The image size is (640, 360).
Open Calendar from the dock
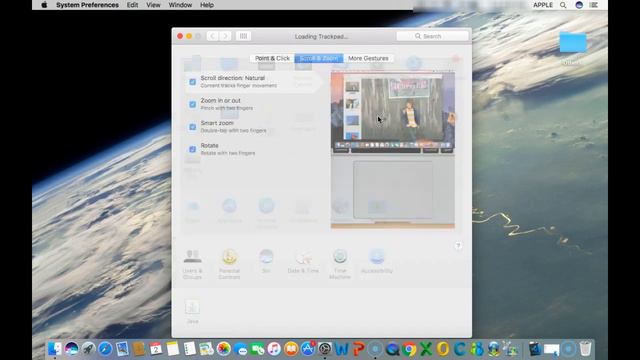[156, 349]
